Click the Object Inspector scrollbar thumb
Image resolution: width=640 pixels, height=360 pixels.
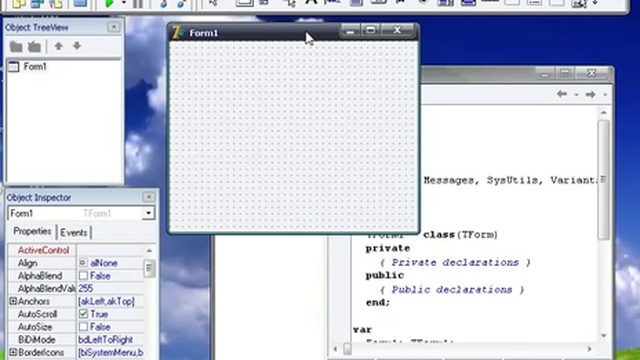(x=149, y=269)
